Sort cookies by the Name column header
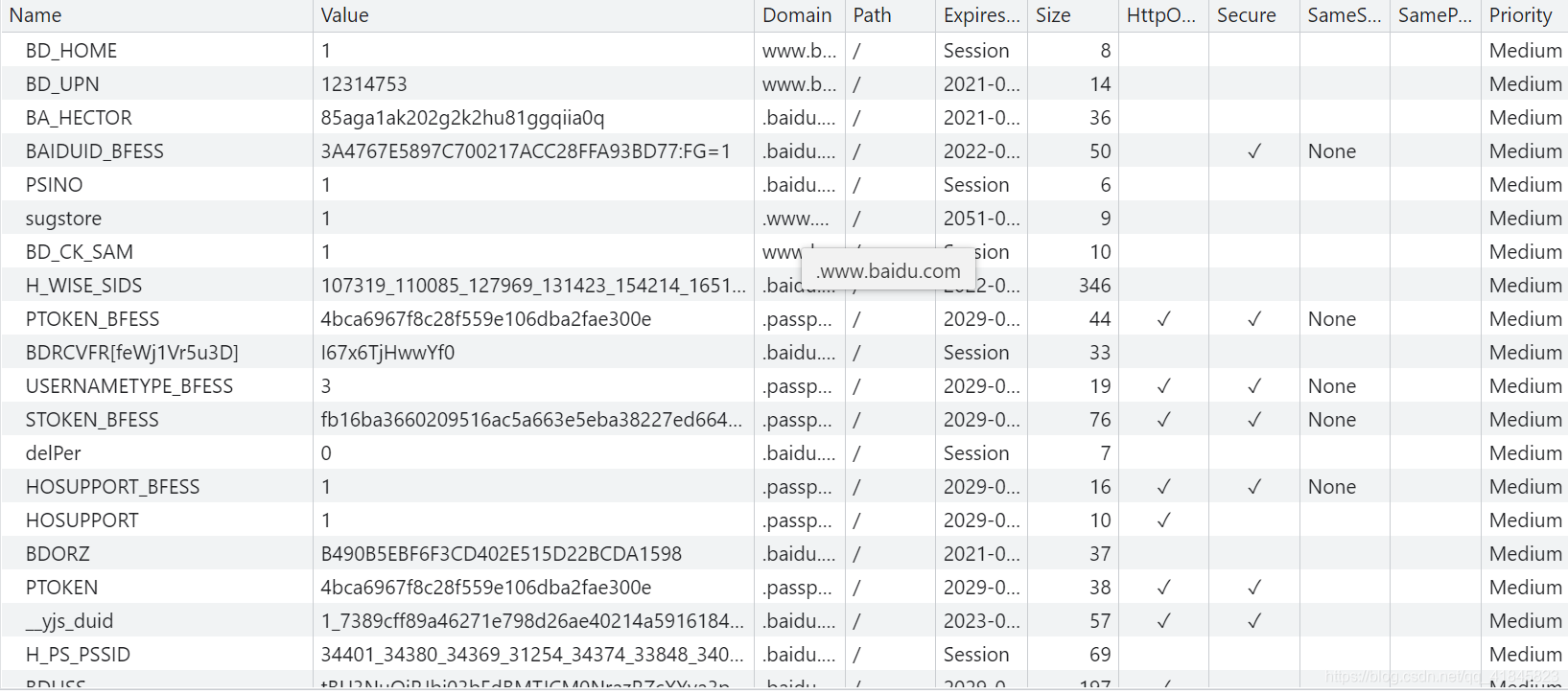The height and width of the screenshot is (694, 1568). click(156, 15)
